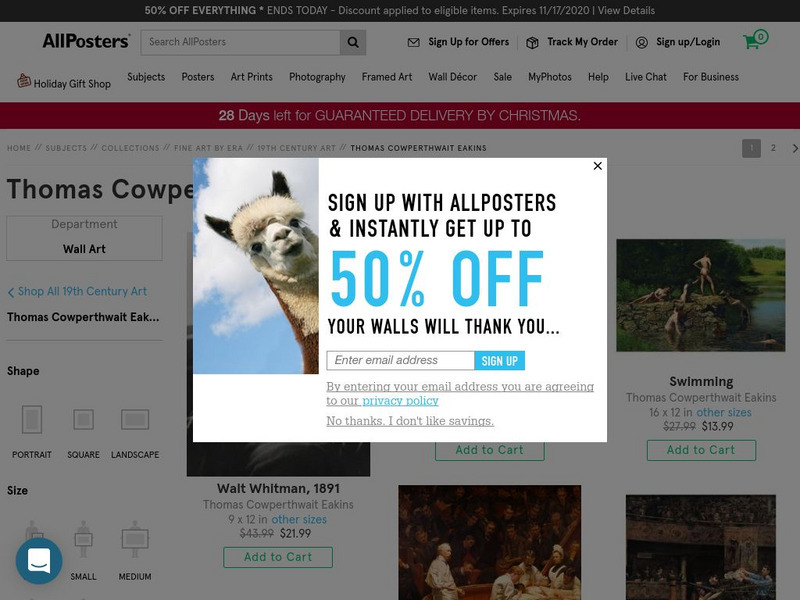The height and width of the screenshot is (600, 800).
Task: Open the privacy policy link
Action: point(401,401)
